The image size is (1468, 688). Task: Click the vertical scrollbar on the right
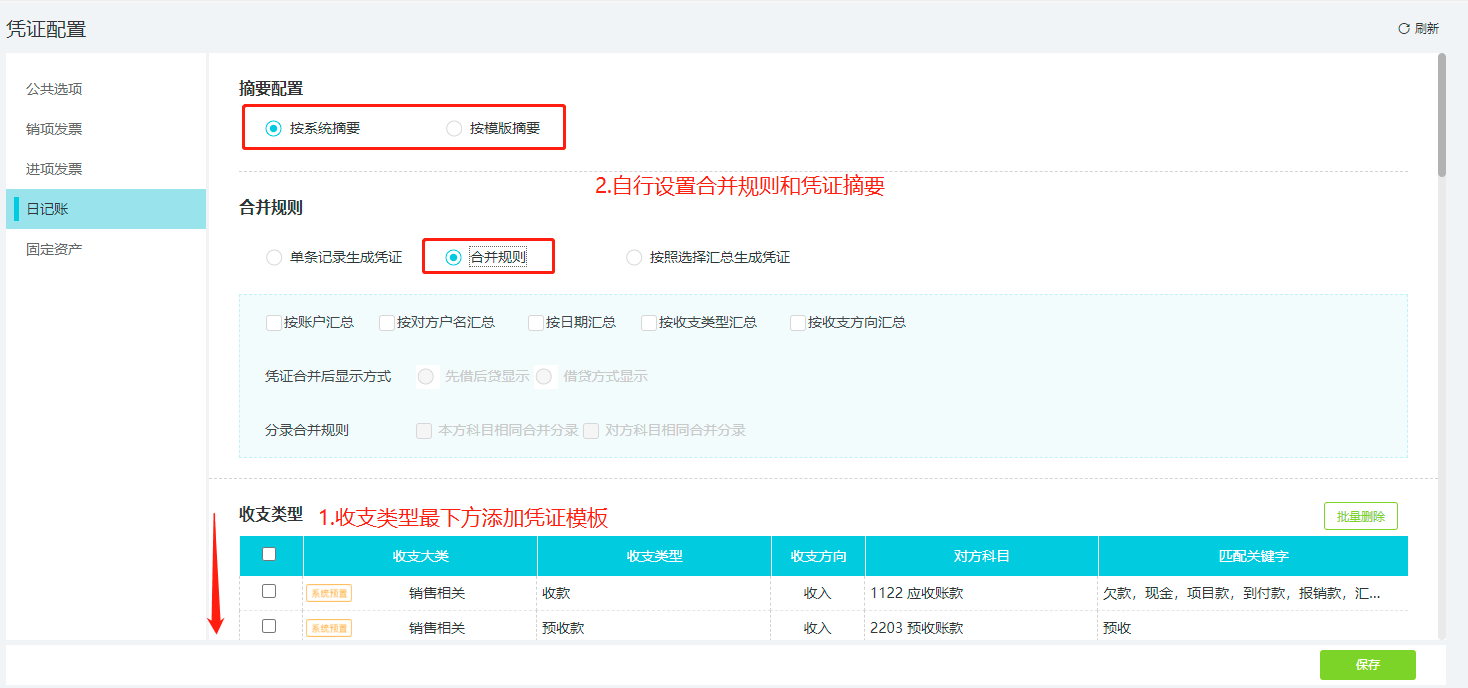tap(1441, 115)
